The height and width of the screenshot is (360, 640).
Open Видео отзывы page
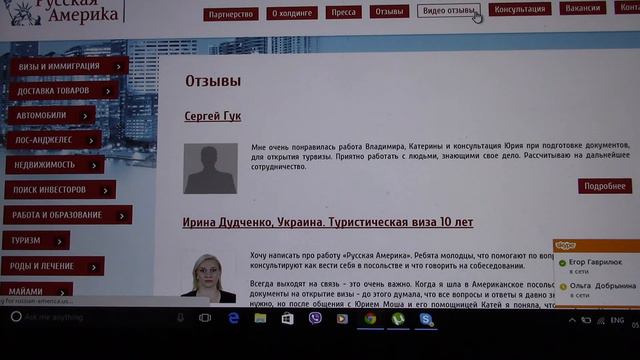pyautogui.click(x=448, y=10)
